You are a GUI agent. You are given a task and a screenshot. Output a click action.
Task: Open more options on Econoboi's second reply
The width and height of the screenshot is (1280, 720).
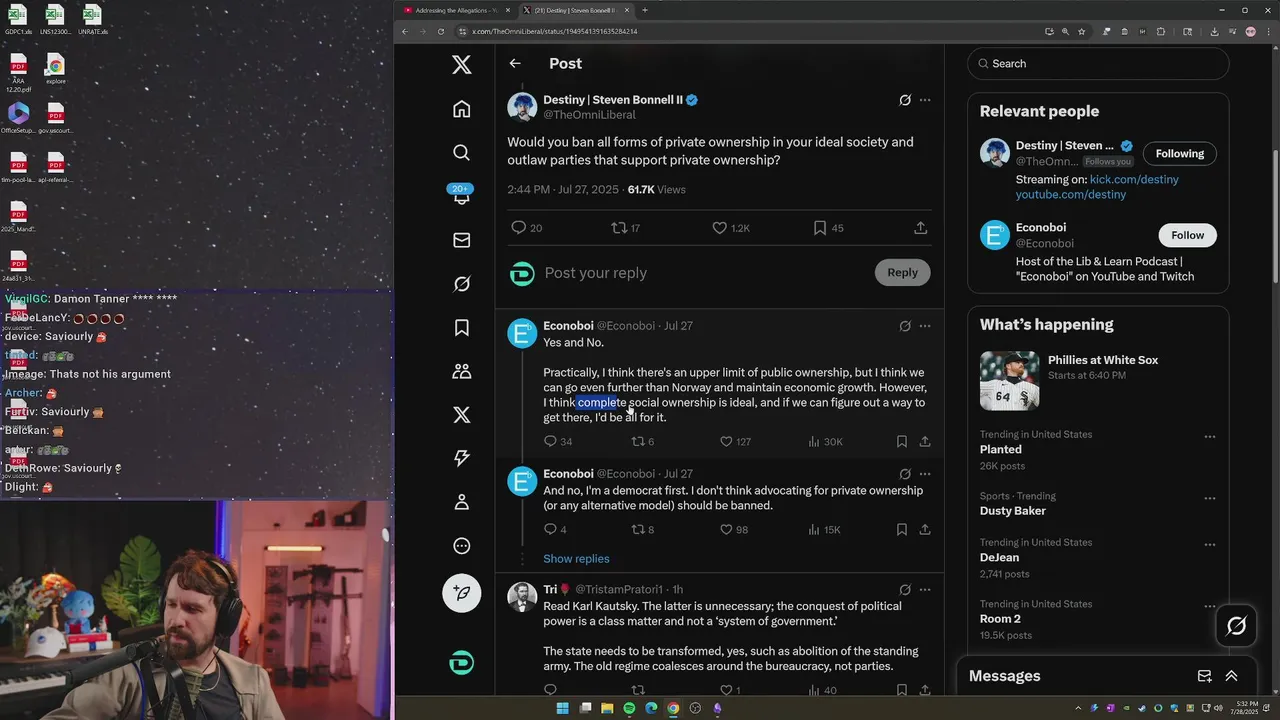coord(925,474)
